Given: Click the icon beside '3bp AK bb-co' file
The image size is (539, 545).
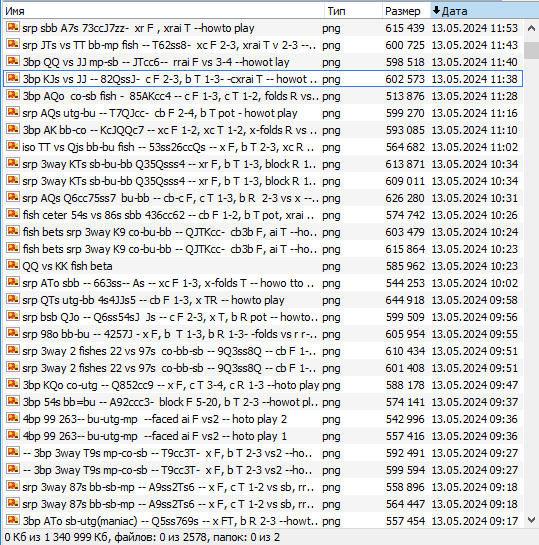Looking at the screenshot, I should pyautogui.click(x=13, y=129).
